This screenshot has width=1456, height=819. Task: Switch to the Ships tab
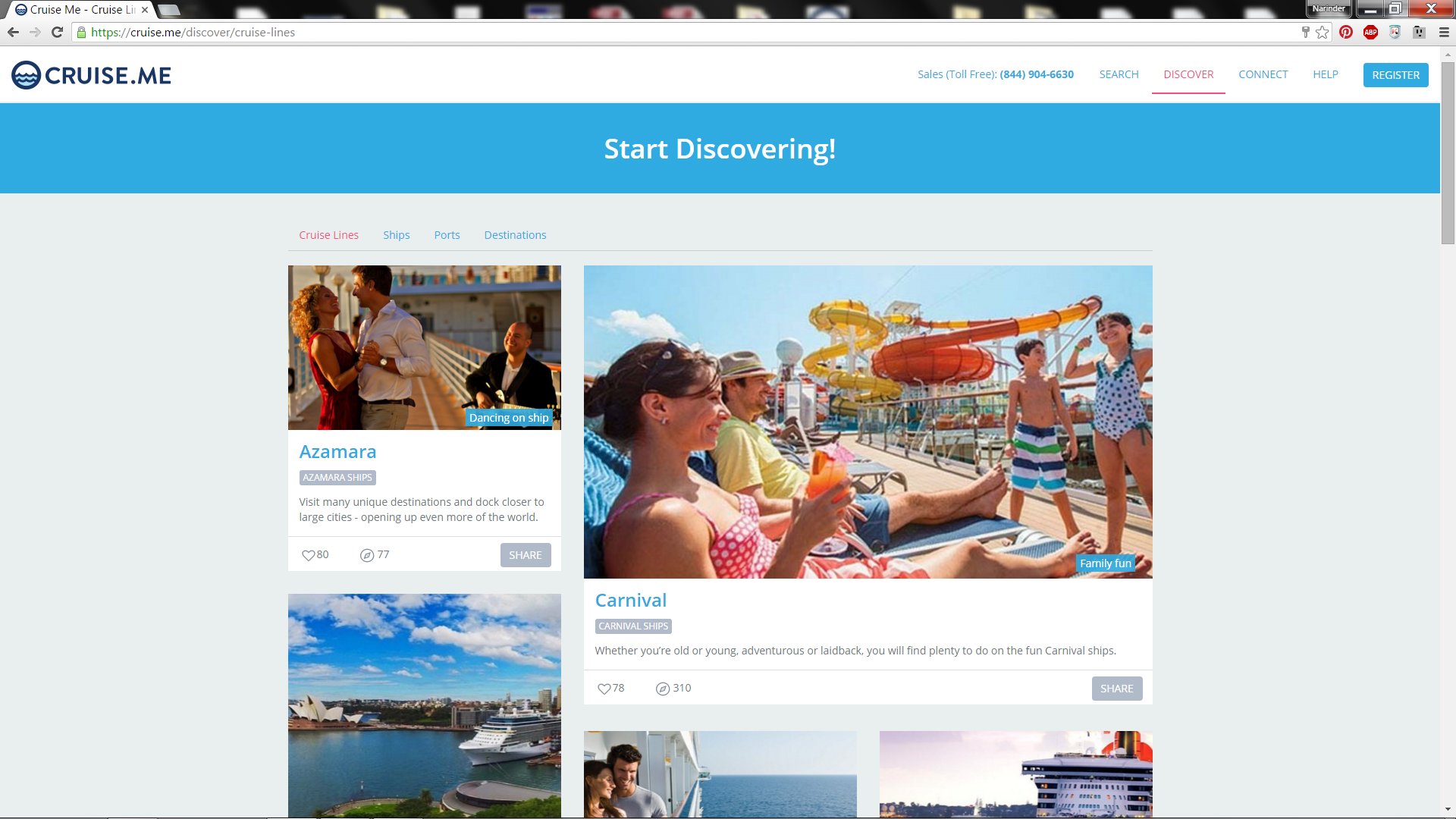[396, 235]
